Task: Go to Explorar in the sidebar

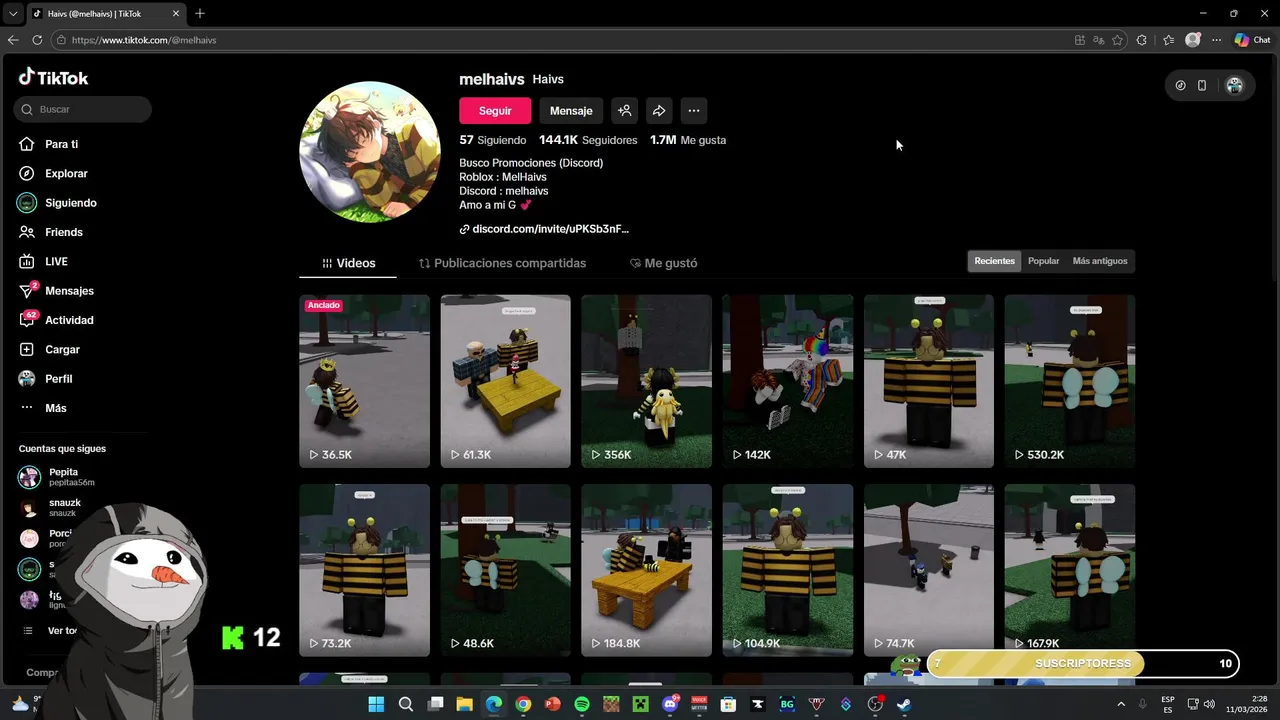Action: pyautogui.click(x=53, y=173)
